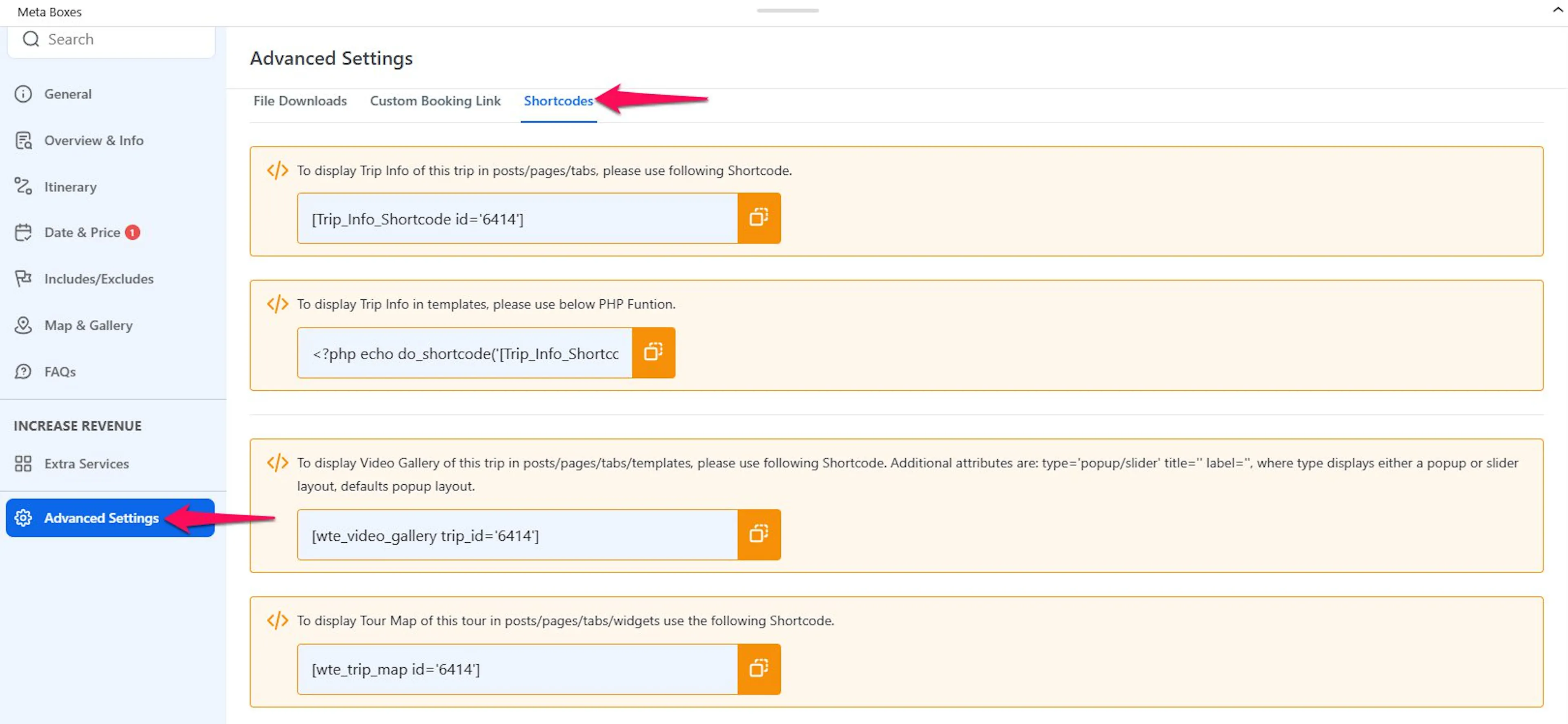Select the Shortcodes tab
The width and height of the screenshot is (1568, 724).
click(x=558, y=101)
